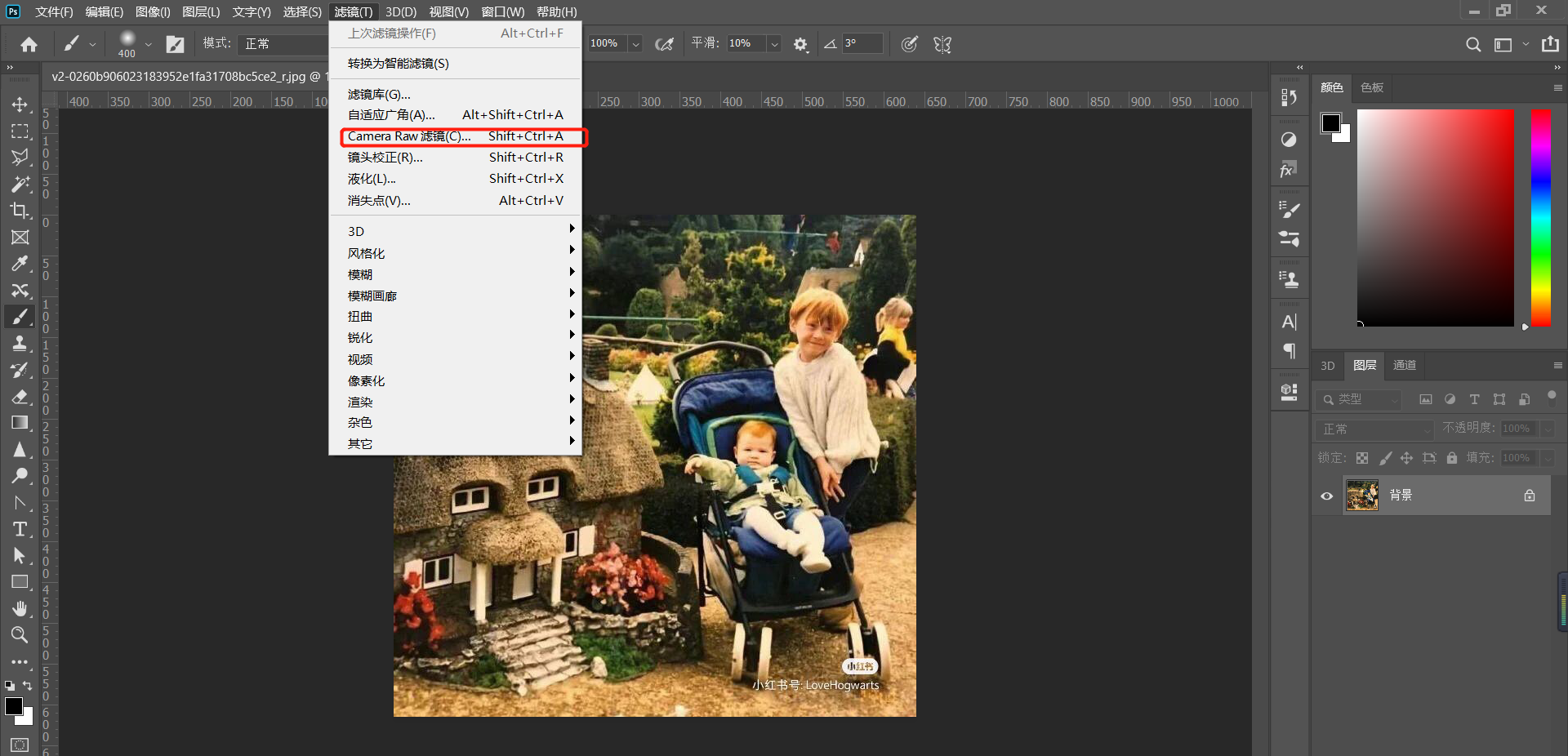The width and height of the screenshot is (1568, 756).
Task: Select the Eraser tool
Action: coord(20,397)
